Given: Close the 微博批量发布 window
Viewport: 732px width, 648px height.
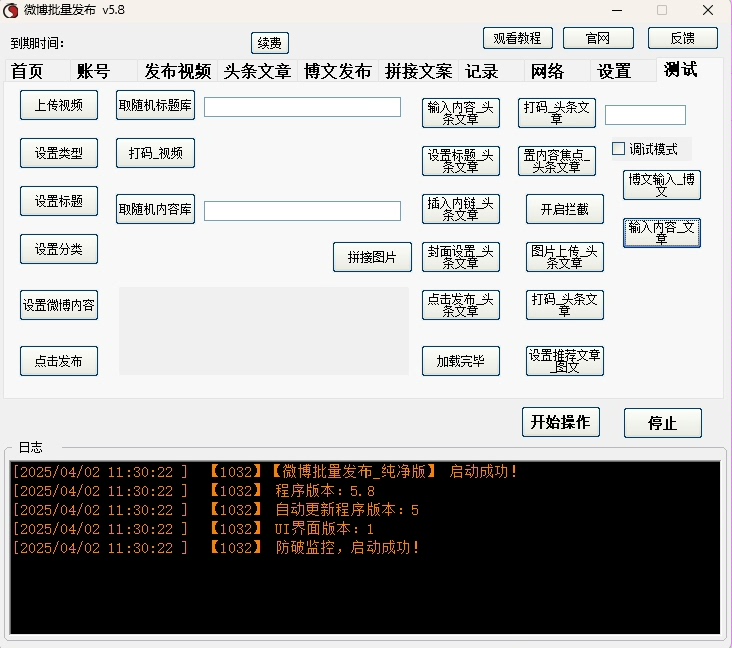Looking at the screenshot, I should coord(708,10).
